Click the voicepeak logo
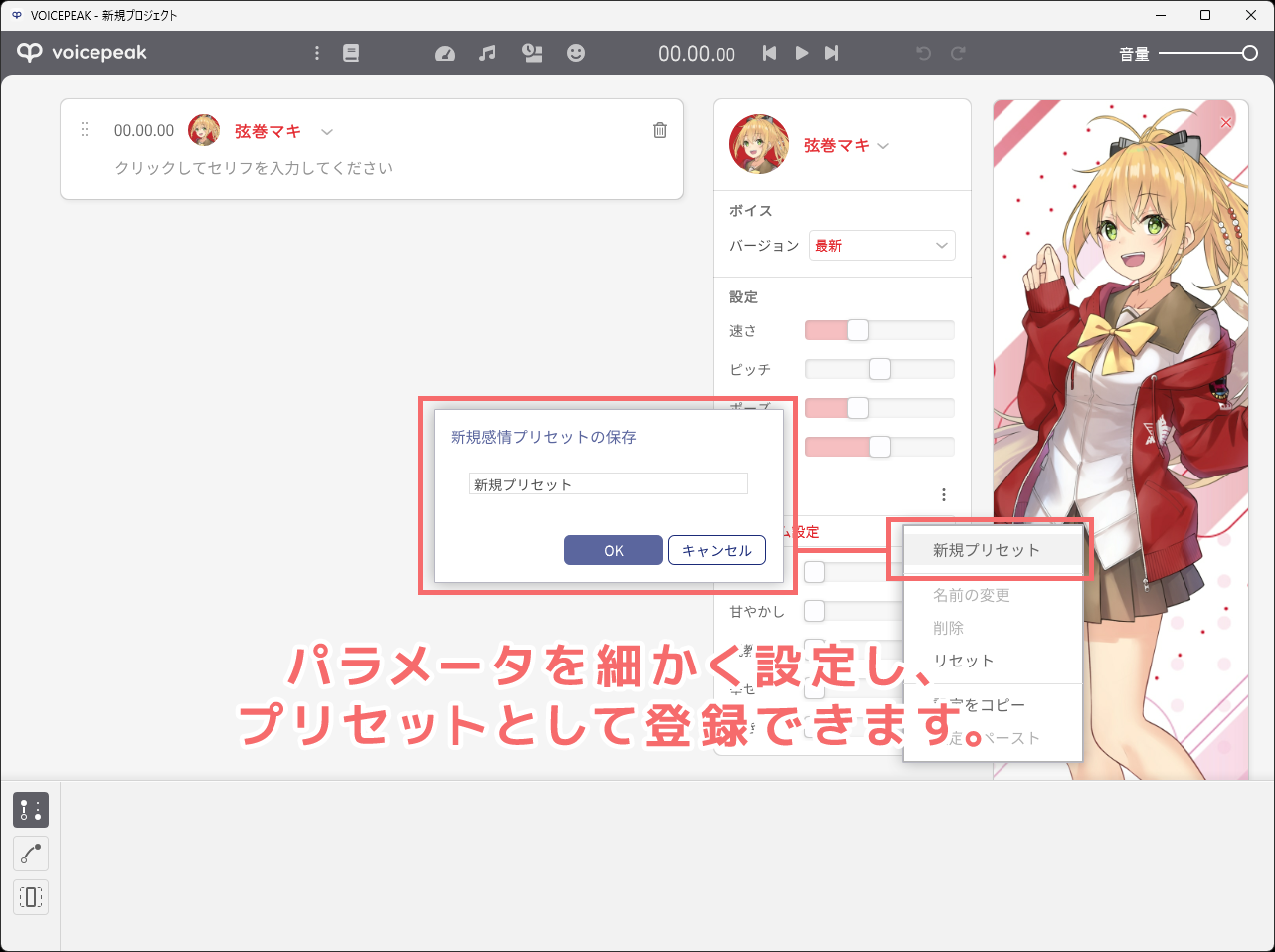Image resolution: width=1275 pixels, height=952 pixels. pos(82,53)
